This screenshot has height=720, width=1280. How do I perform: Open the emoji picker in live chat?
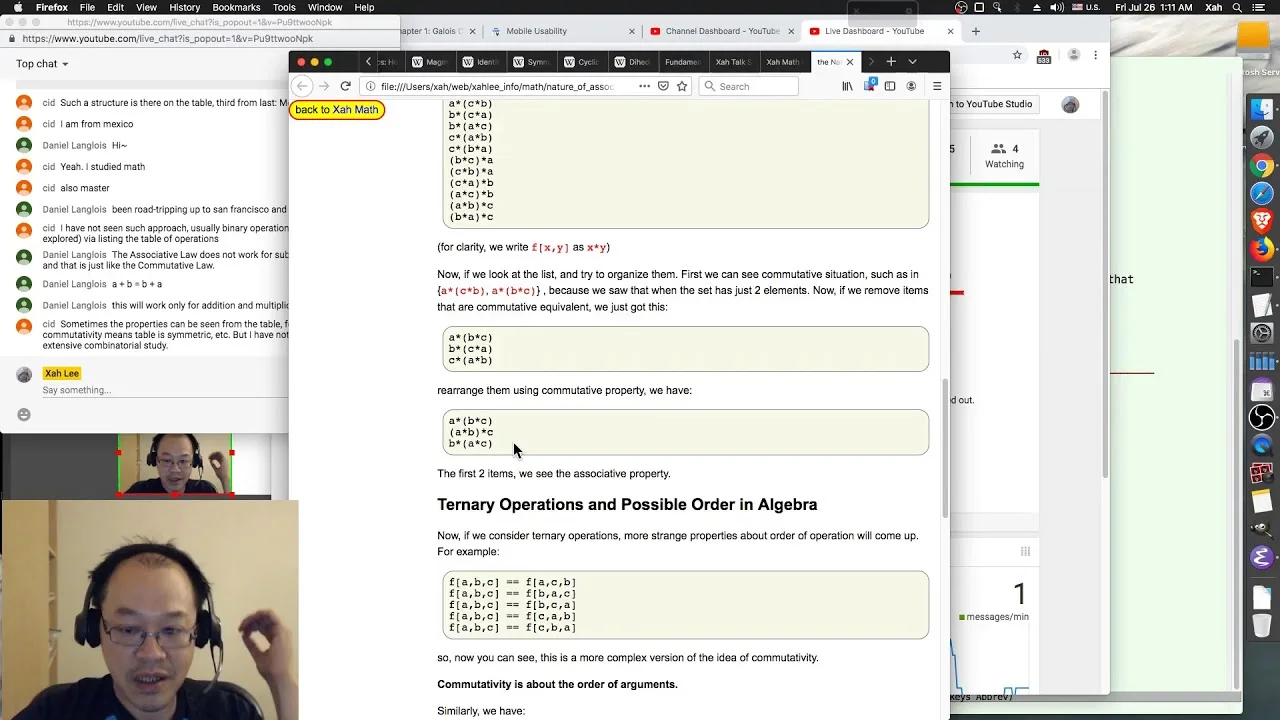coord(24,414)
